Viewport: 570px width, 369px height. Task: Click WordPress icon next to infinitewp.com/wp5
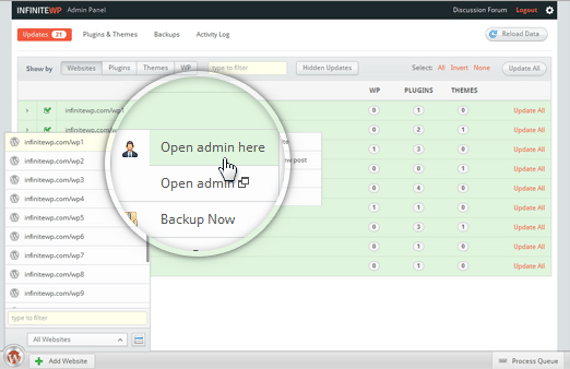[15, 217]
